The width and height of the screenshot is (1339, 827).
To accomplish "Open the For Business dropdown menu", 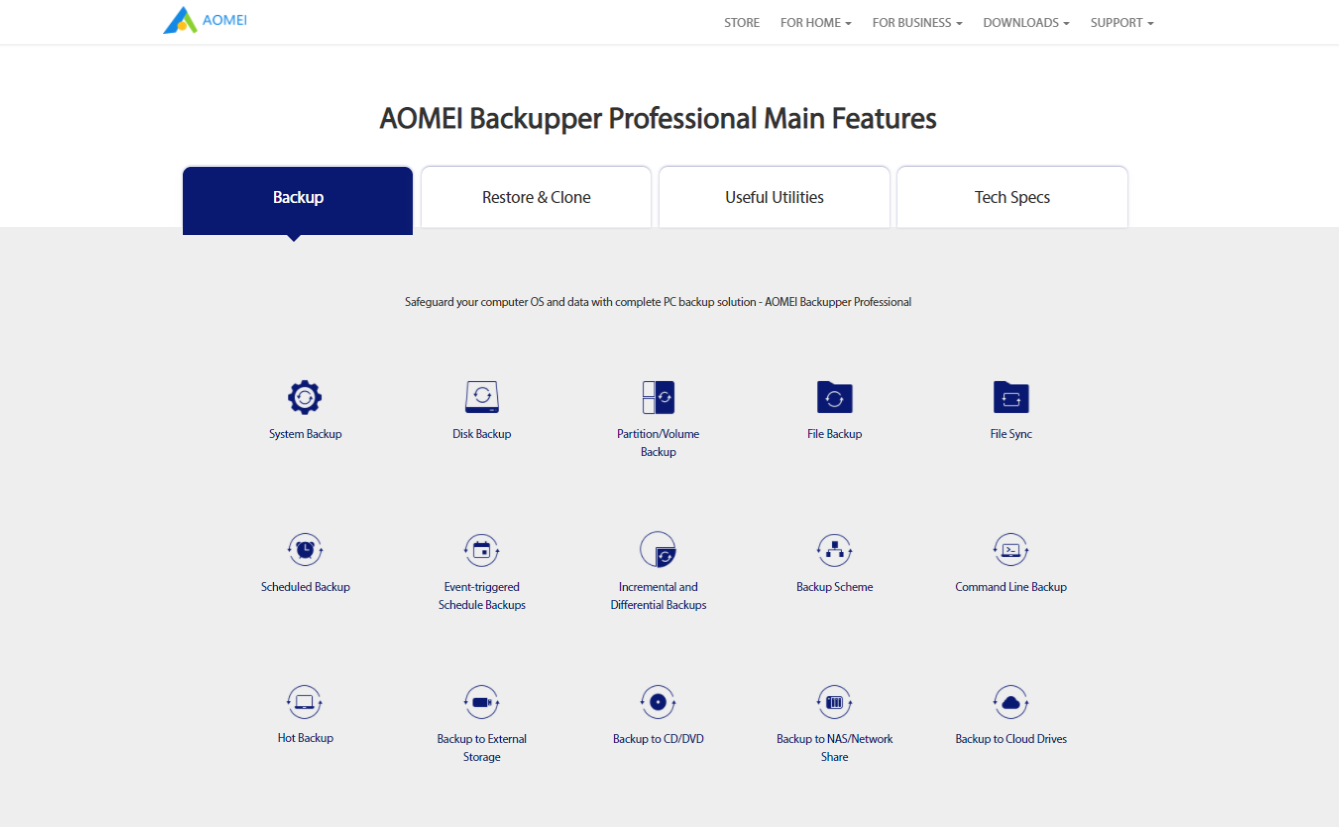I will tap(917, 23).
